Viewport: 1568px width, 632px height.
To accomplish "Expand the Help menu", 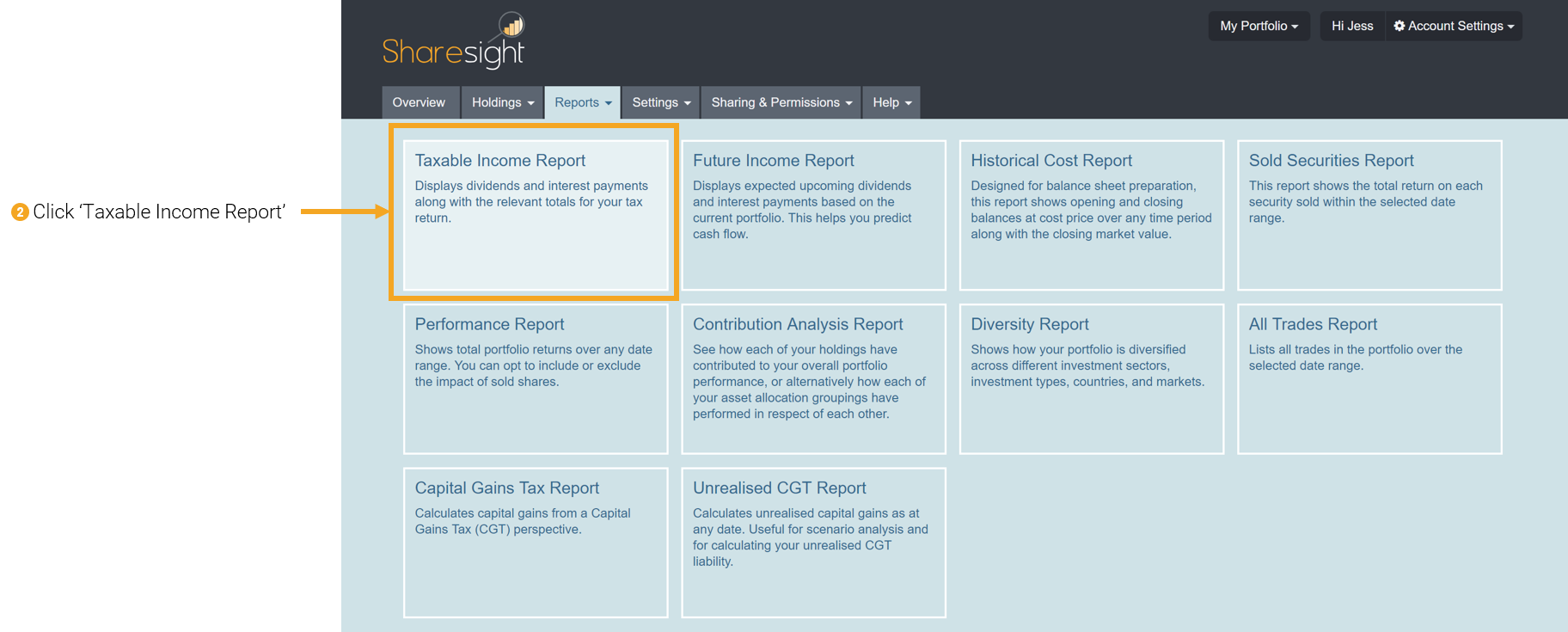I will tap(891, 102).
